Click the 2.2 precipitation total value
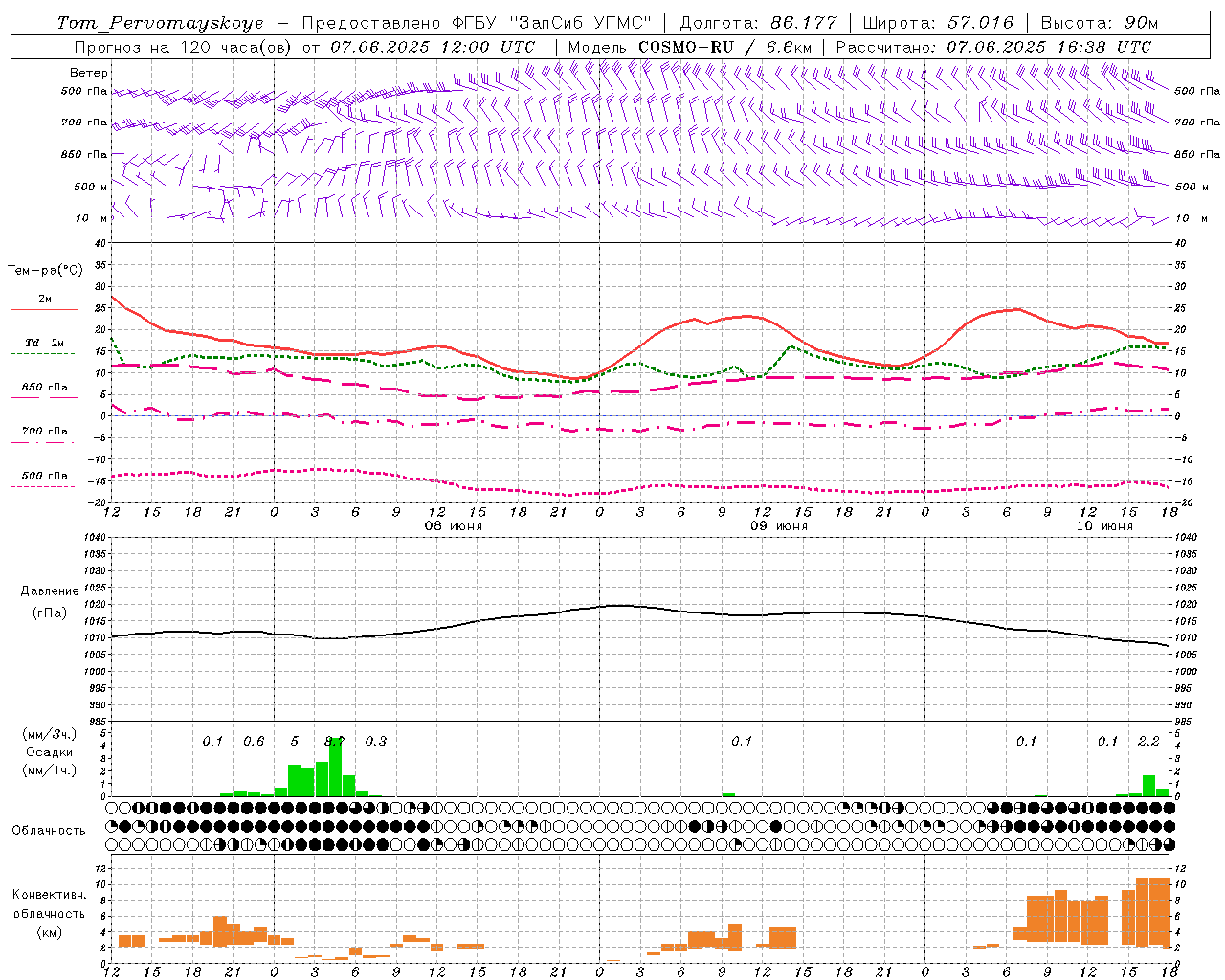1225x980 pixels. click(x=1148, y=742)
